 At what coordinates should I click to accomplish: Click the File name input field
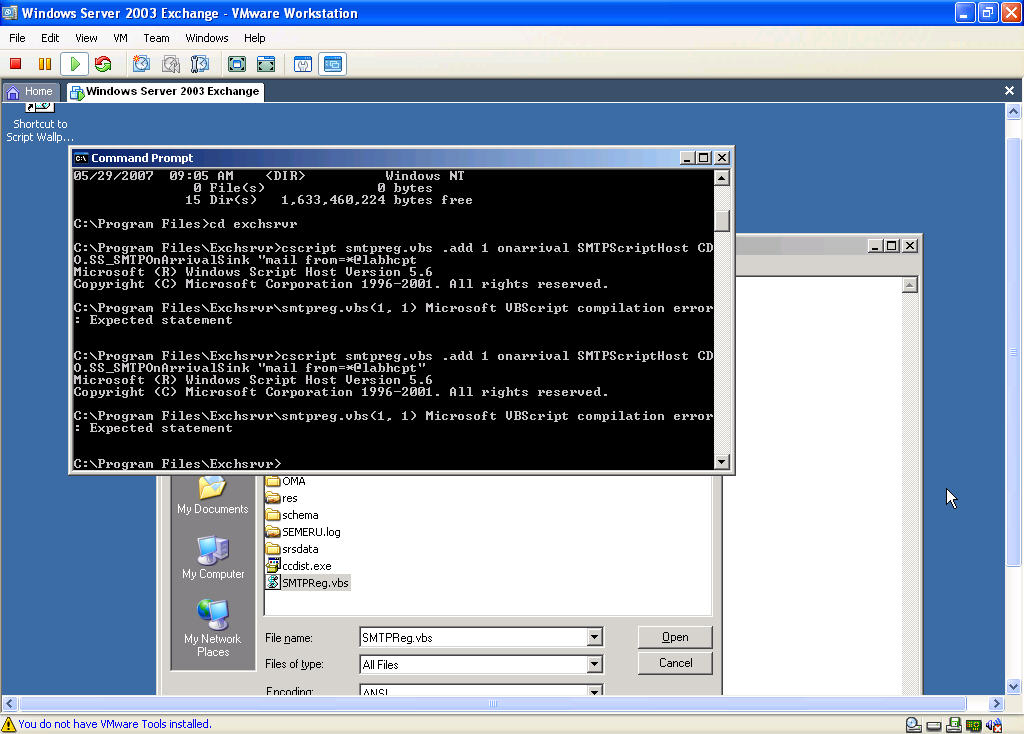tap(473, 637)
